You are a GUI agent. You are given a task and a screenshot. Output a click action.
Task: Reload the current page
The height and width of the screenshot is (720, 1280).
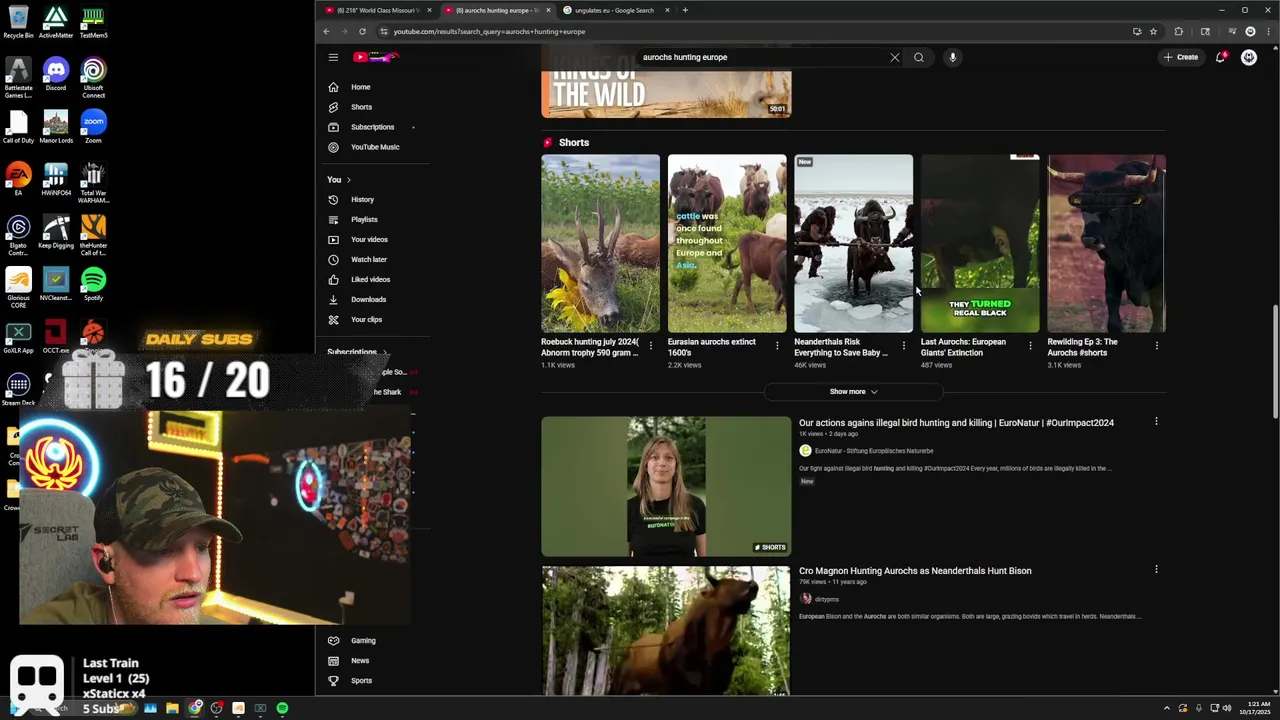(x=362, y=31)
